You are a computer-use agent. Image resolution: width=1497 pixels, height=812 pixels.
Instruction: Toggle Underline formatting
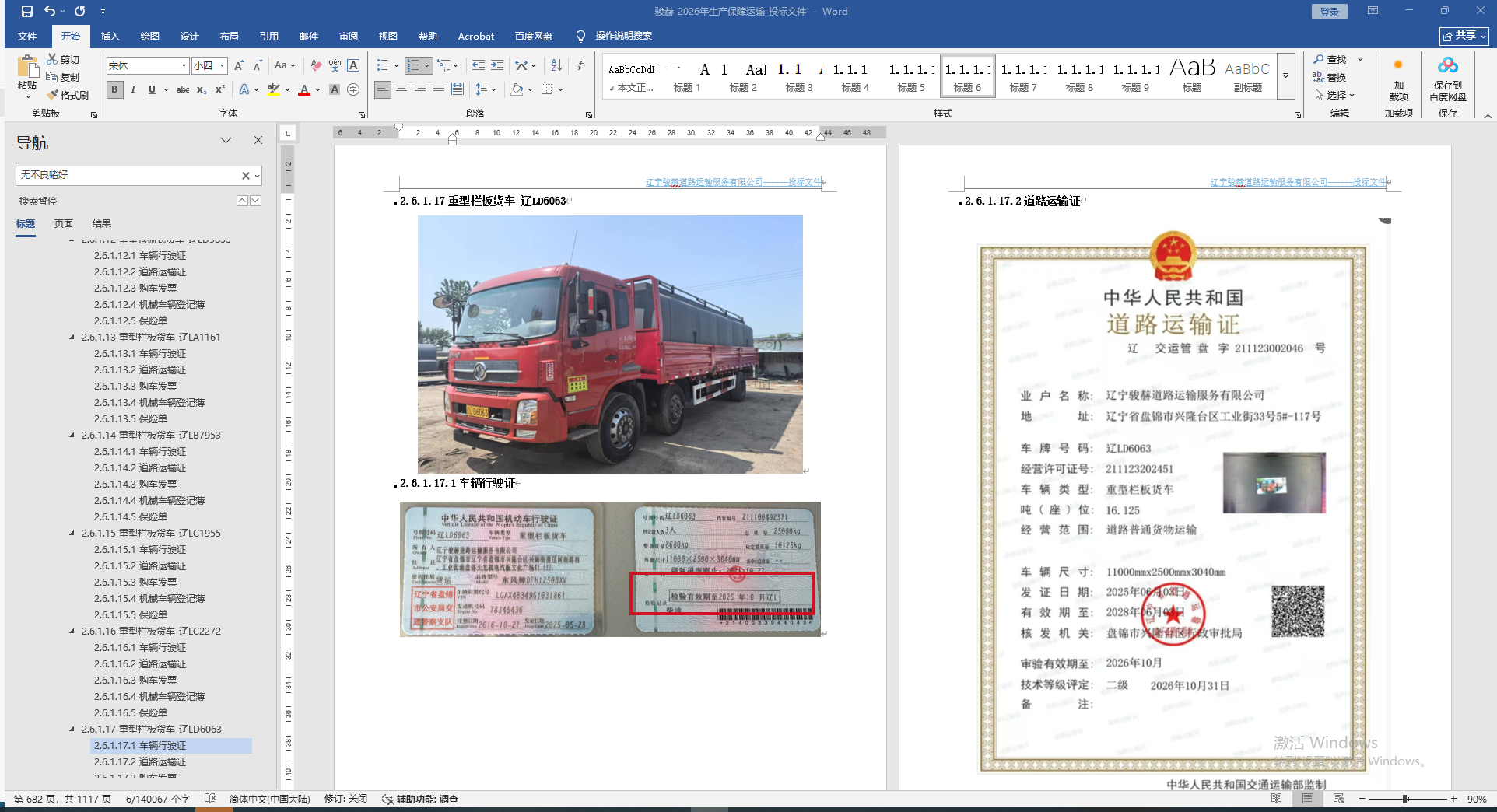152,89
